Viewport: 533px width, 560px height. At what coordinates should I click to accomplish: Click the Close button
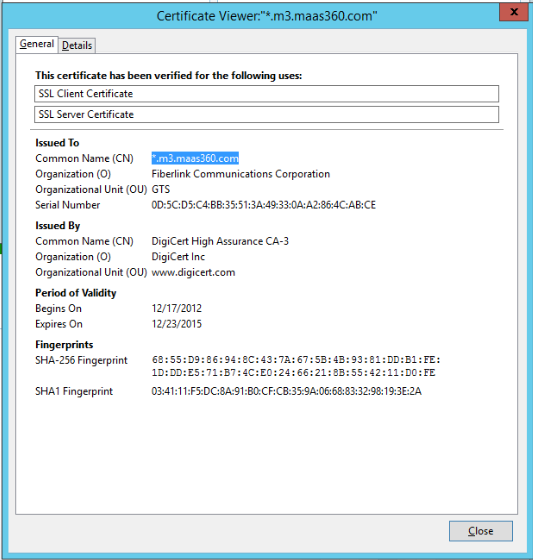tap(480, 531)
